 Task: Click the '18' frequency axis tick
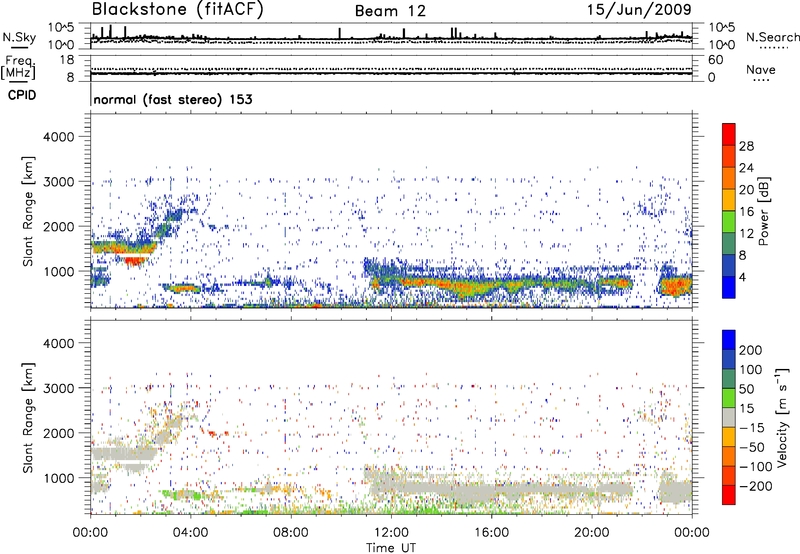(x=67, y=60)
